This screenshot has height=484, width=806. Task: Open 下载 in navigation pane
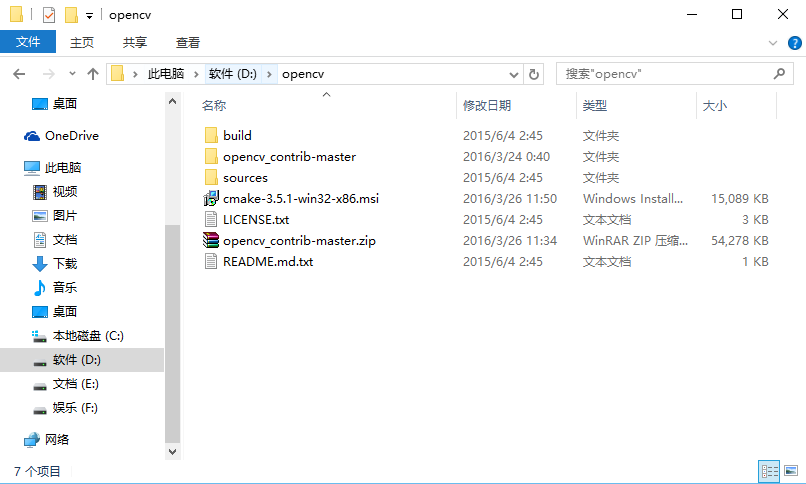coord(65,264)
